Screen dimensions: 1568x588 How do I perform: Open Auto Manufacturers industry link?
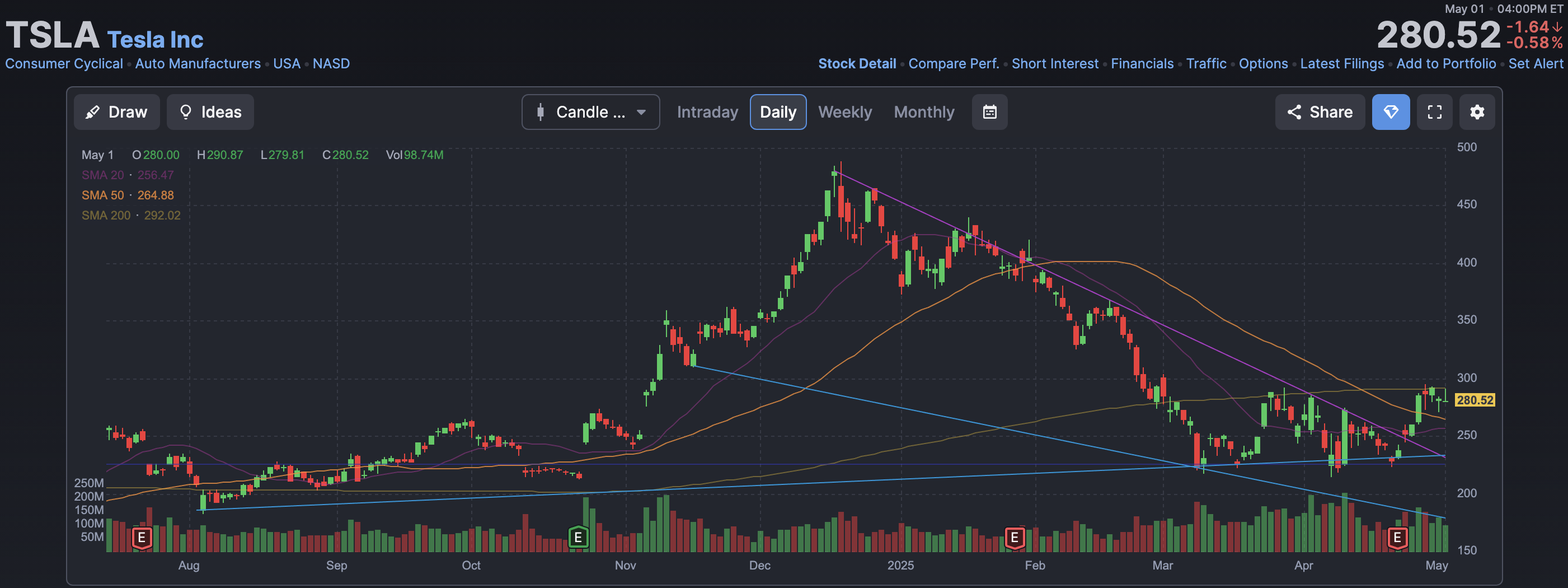click(x=198, y=63)
